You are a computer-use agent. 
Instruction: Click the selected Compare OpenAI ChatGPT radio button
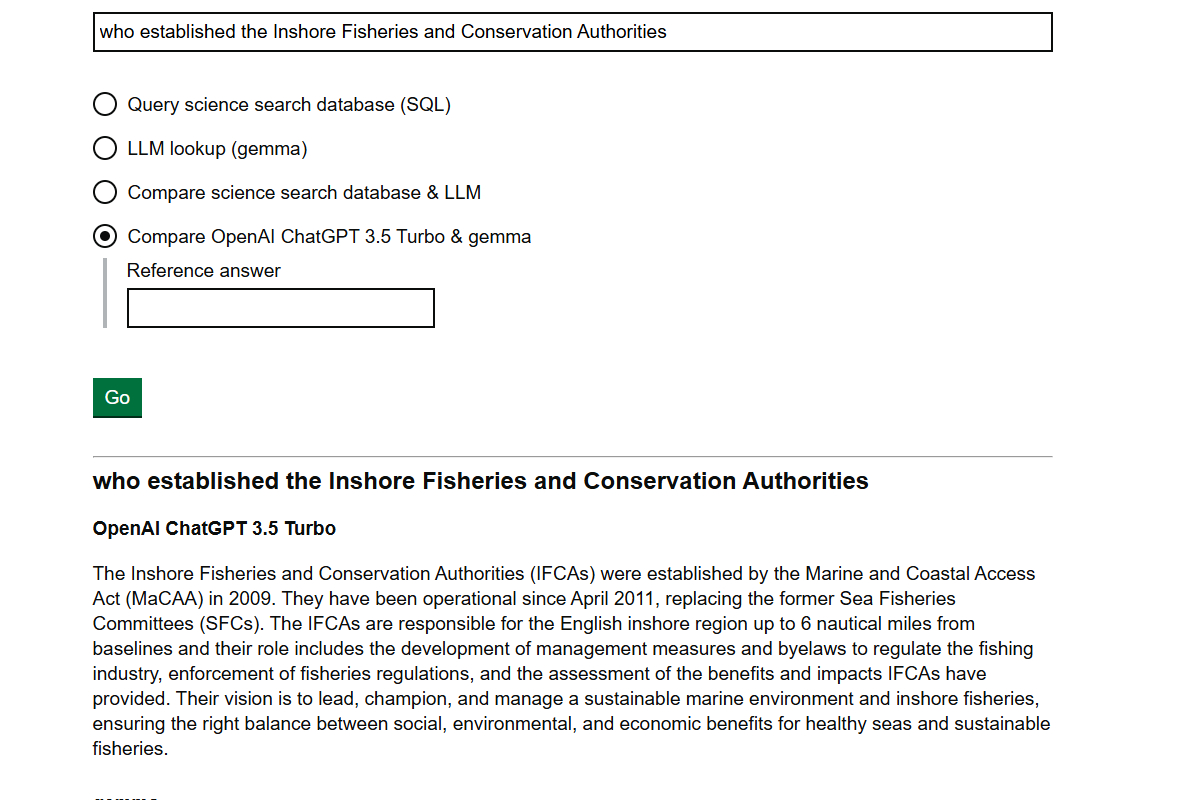pyautogui.click(x=105, y=237)
